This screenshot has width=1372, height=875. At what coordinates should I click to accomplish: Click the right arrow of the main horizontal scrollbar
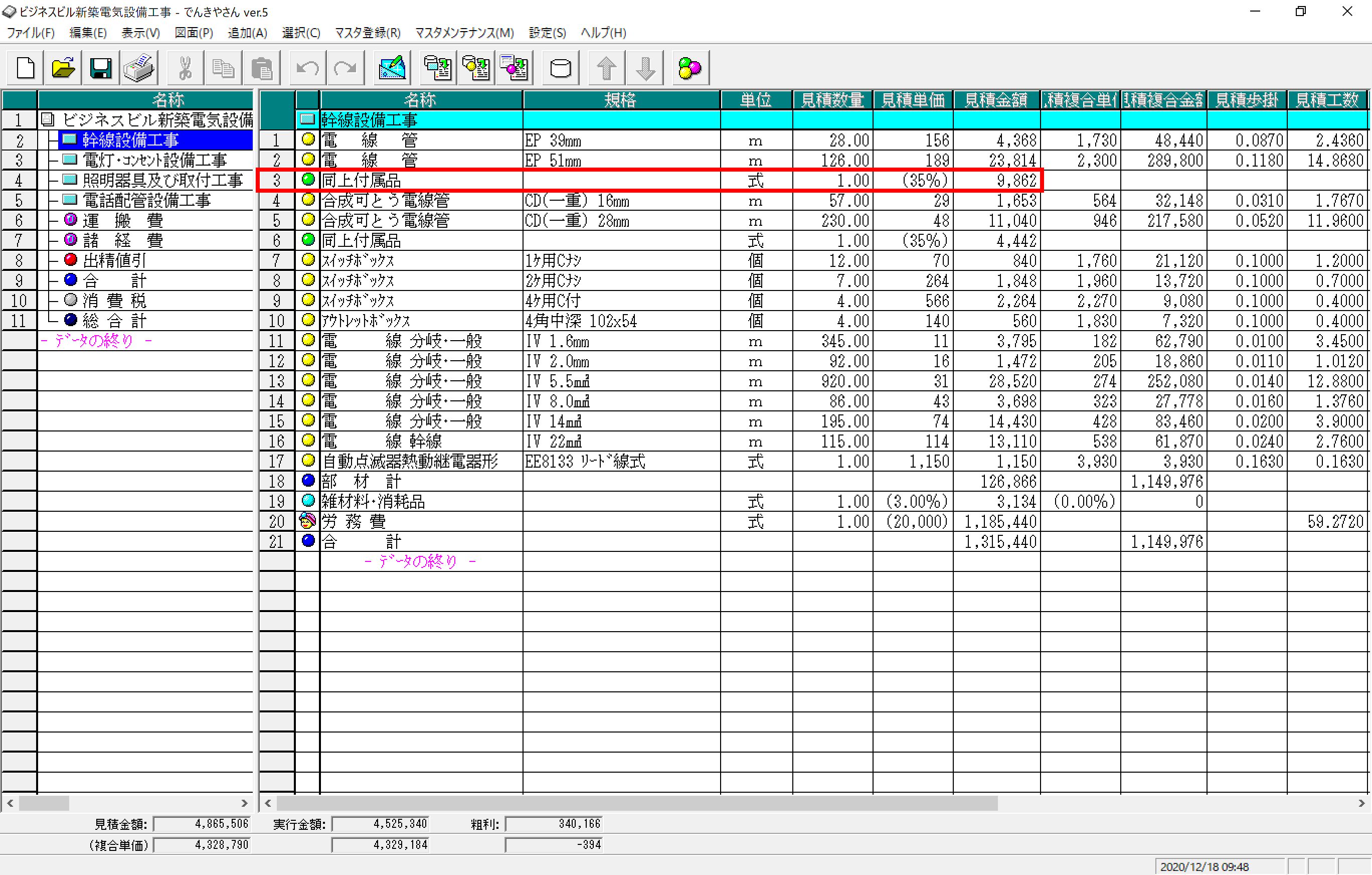pyautogui.click(x=1361, y=803)
